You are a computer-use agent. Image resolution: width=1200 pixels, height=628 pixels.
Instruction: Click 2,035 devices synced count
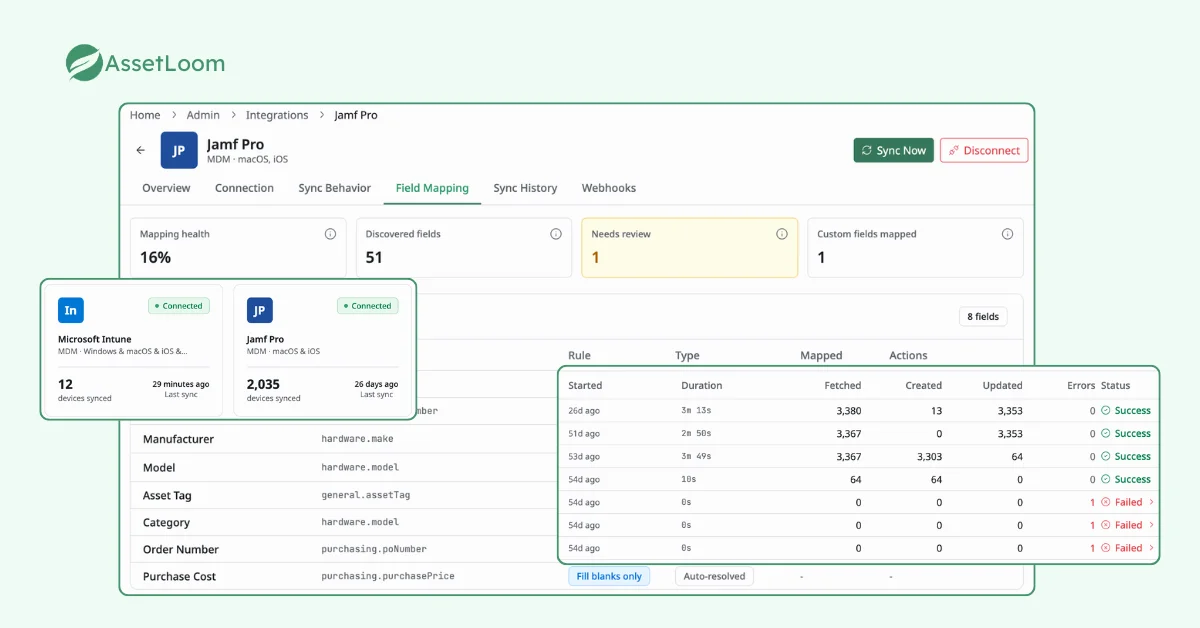(x=265, y=384)
